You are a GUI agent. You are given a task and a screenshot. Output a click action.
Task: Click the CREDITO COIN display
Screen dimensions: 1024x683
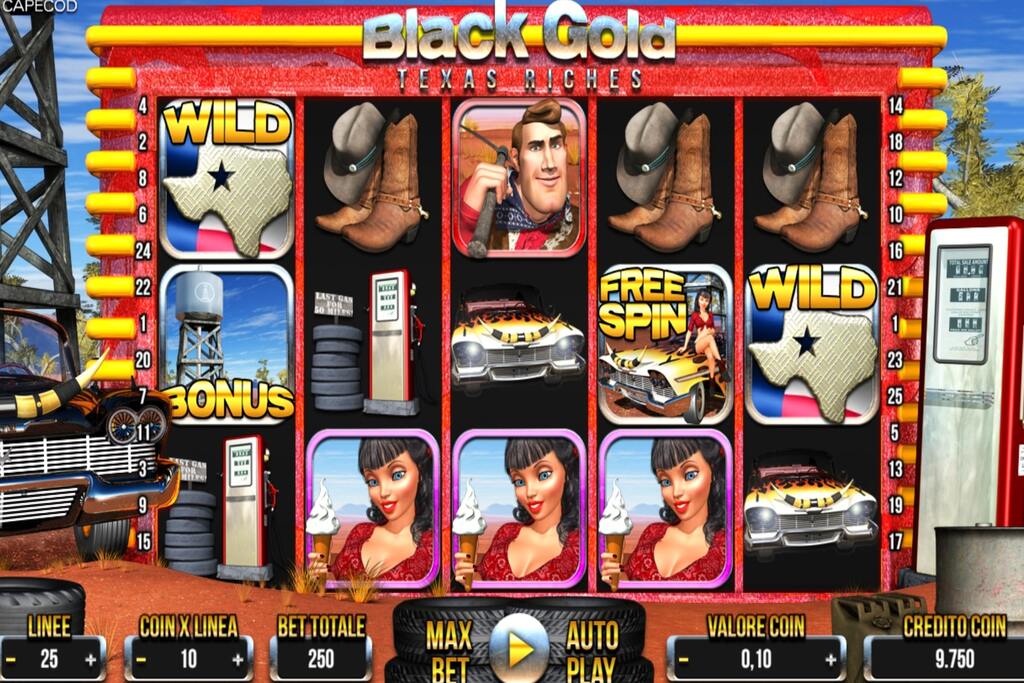954,659
